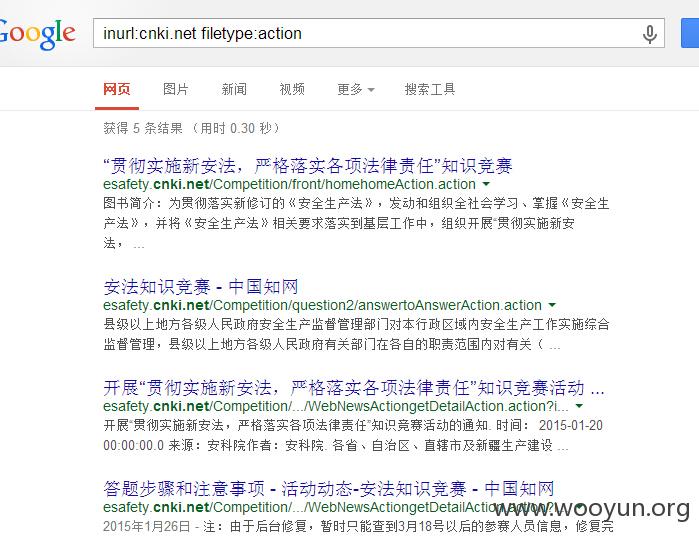Screen dimensions: 699x537
Task: Expand arrow beside WebNewsActiongetDetailAction.action?i... URL
Action: pyautogui.click(x=579, y=406)
